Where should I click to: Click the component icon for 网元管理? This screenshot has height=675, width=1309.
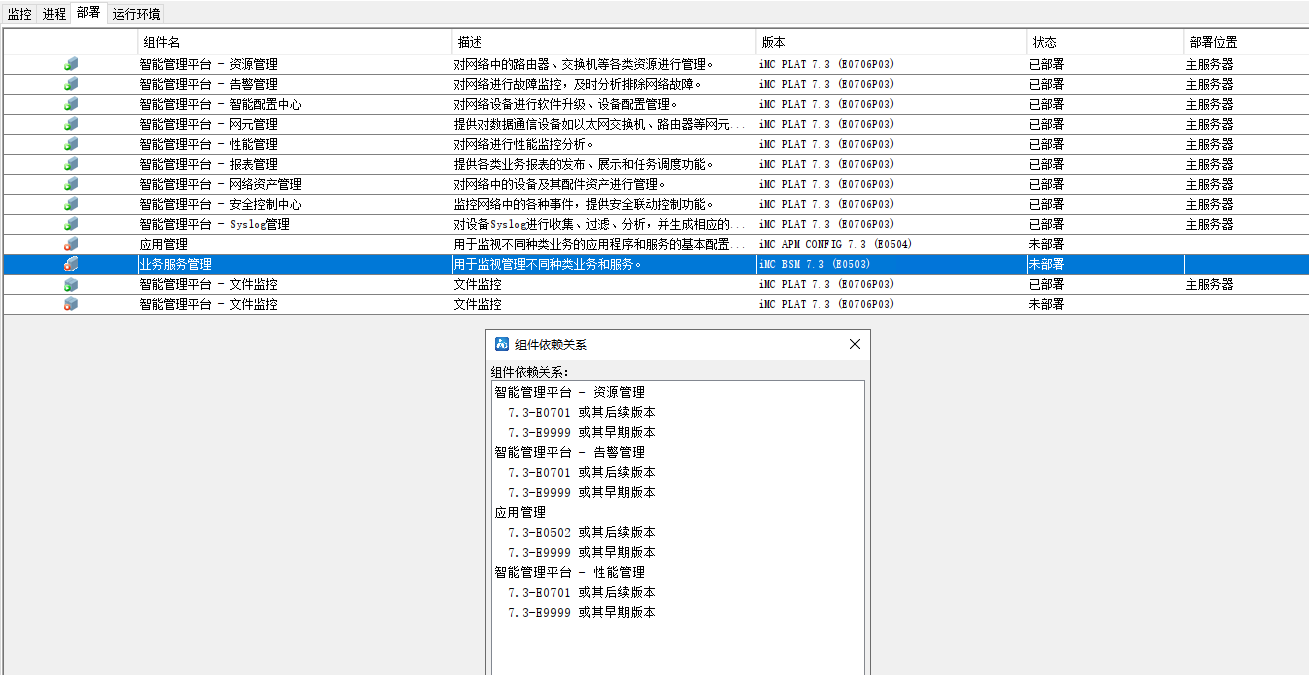point(71,124)
